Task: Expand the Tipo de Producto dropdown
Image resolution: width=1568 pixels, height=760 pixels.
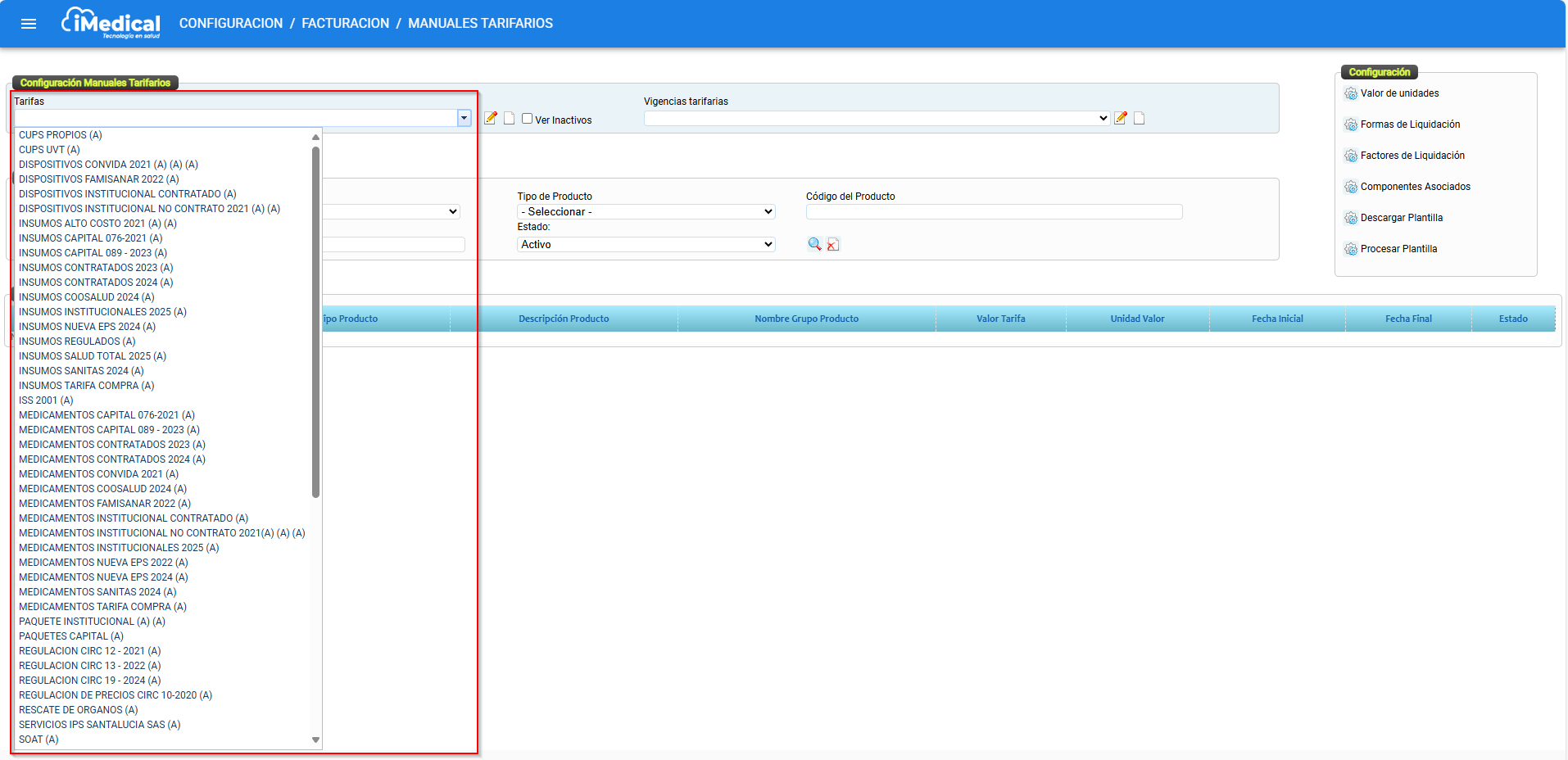Action: coord(646,211)
